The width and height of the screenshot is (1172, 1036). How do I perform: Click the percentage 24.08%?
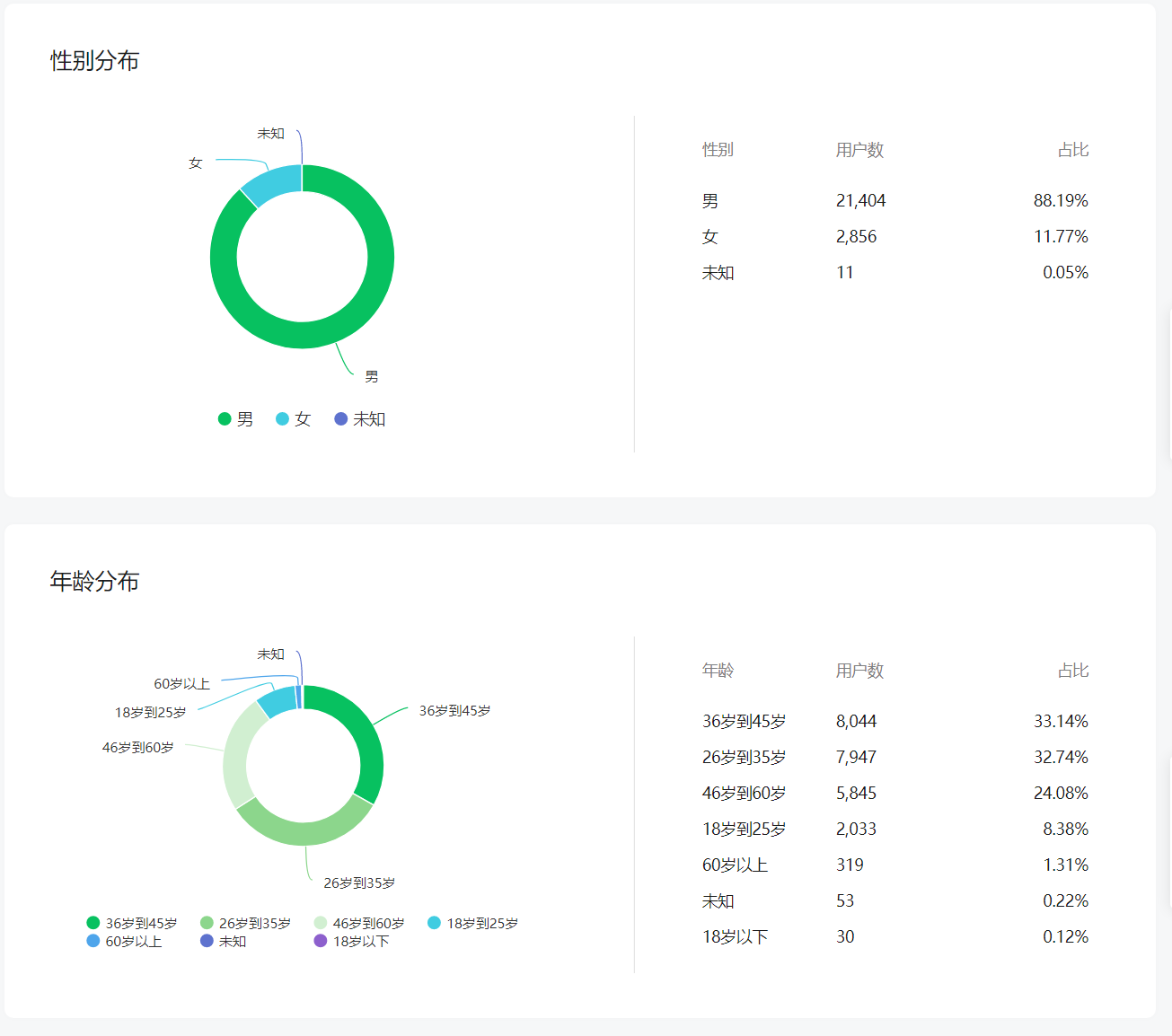tap(1061, 794)
